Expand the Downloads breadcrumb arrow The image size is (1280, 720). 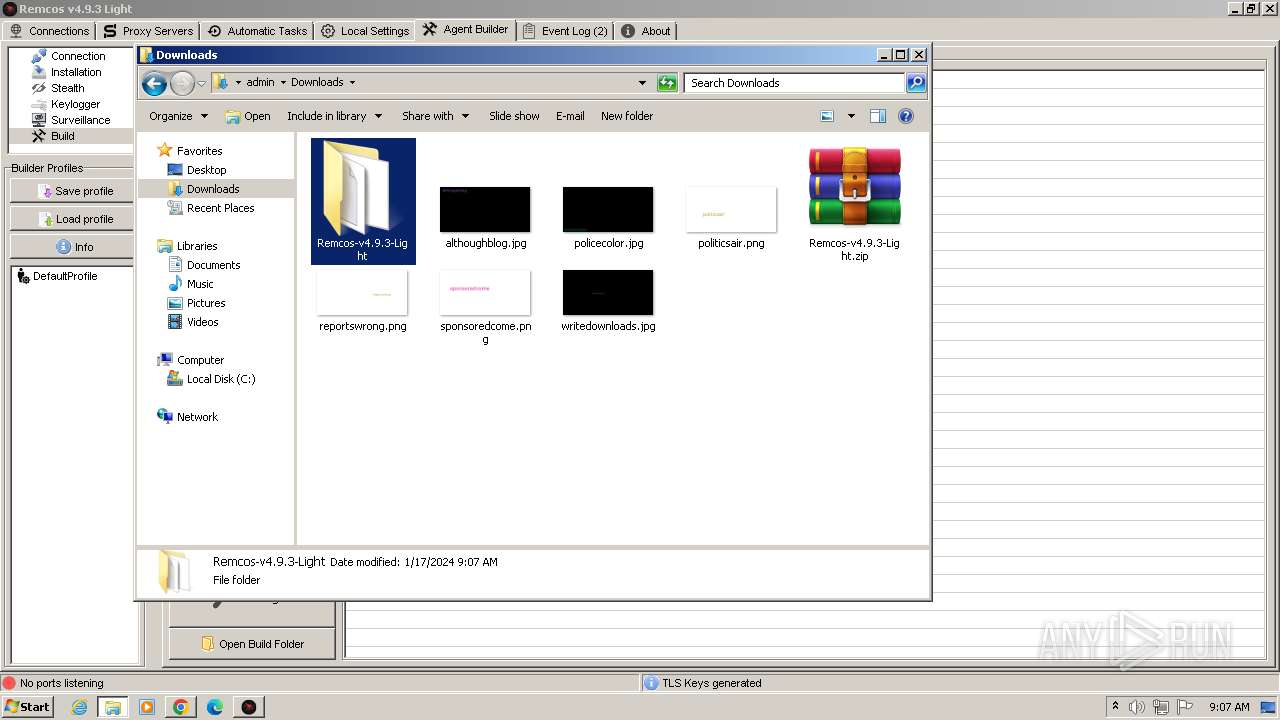(x=352, y=82)
